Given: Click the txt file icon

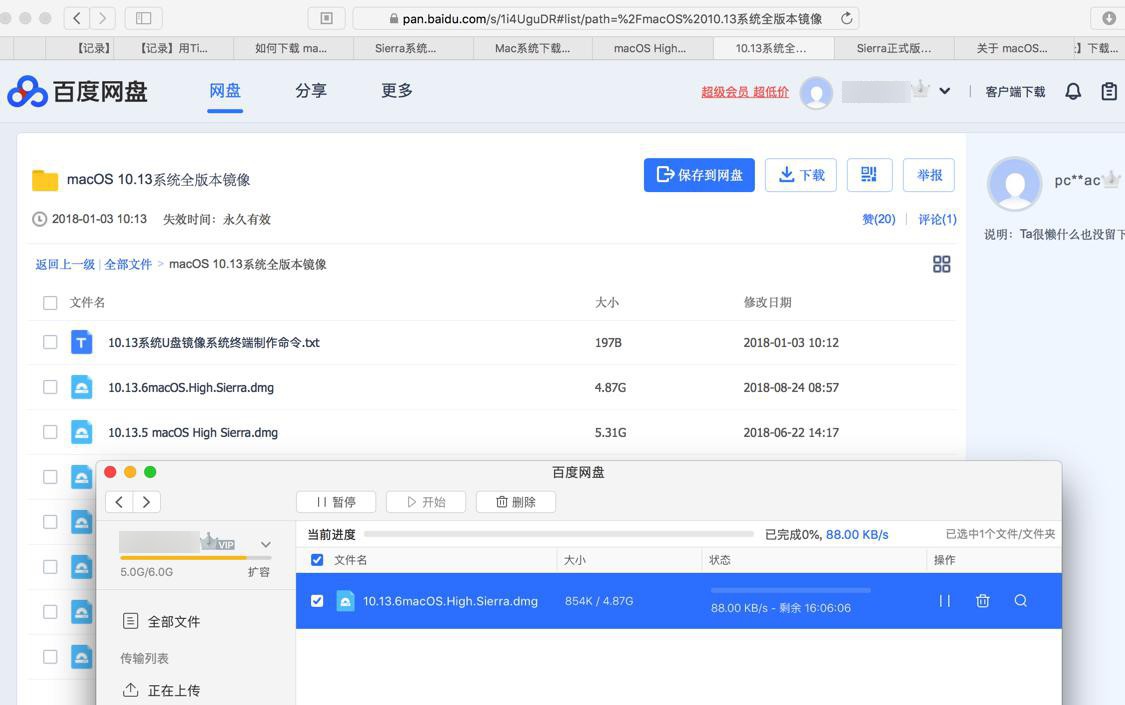Looking at the screenshot, I should 81,342.
